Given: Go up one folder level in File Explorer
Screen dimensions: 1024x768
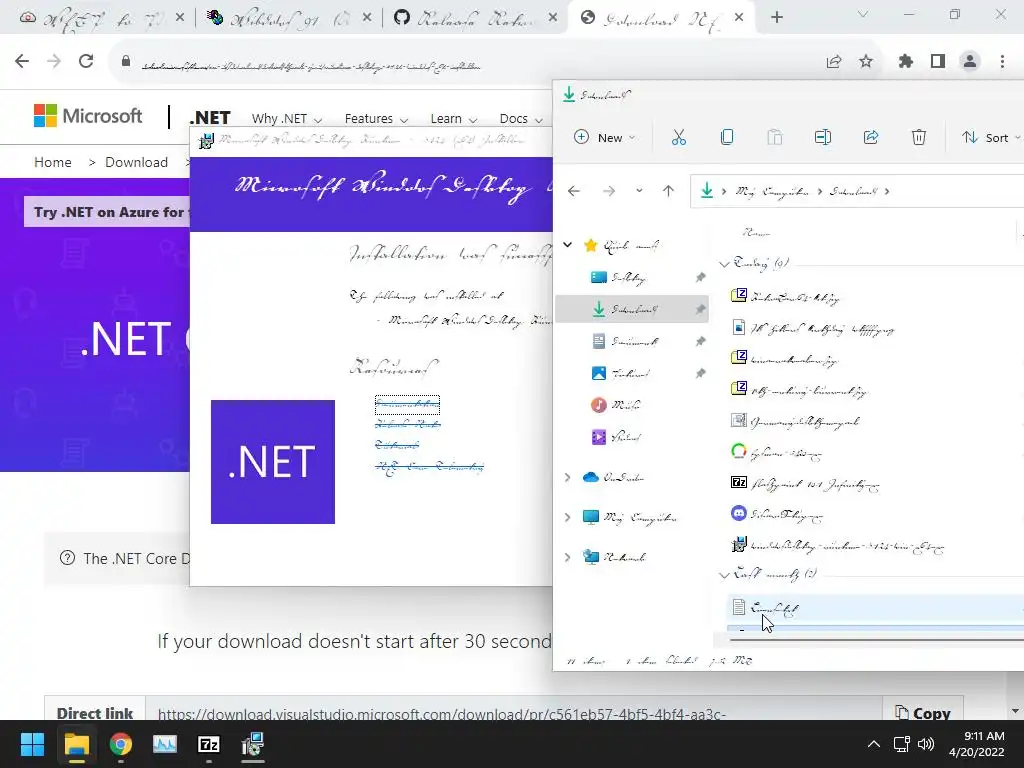Looking at the screenshot, I should pos(668,191).
